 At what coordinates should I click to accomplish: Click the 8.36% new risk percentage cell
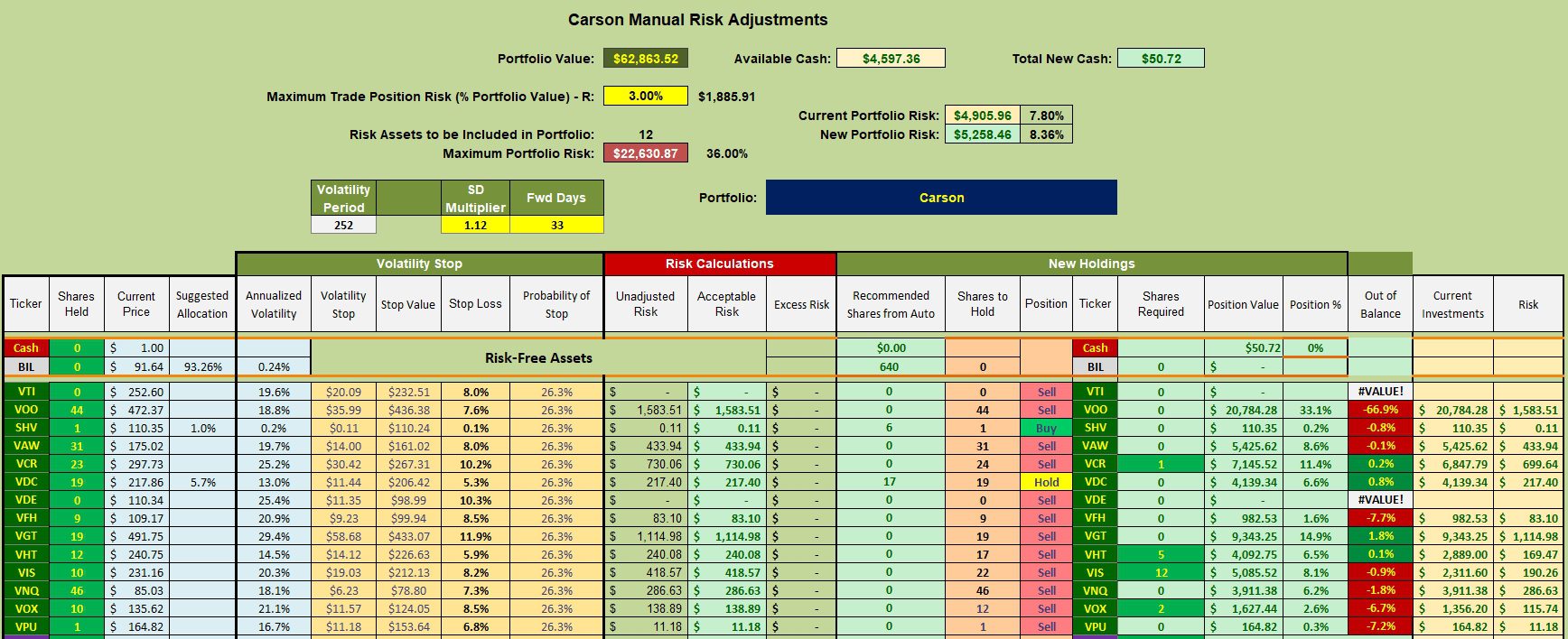[1046, 134]
